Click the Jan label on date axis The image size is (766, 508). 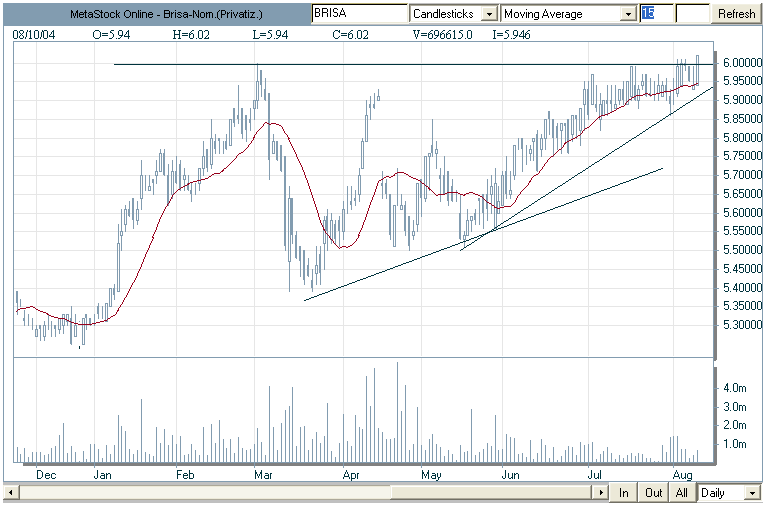pyautogui.click(x=103, y=474)
